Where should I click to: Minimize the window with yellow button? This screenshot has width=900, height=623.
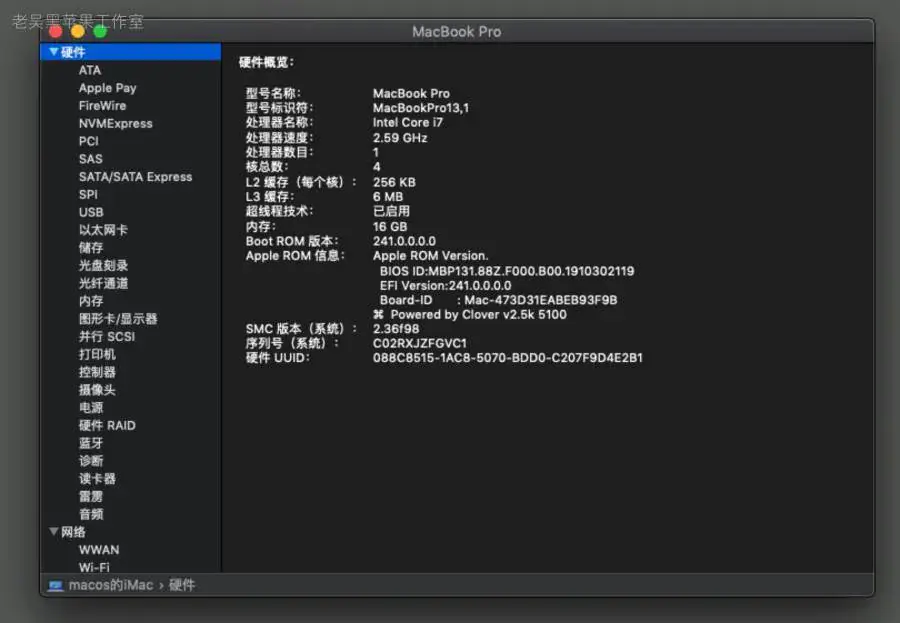point(78,32)
